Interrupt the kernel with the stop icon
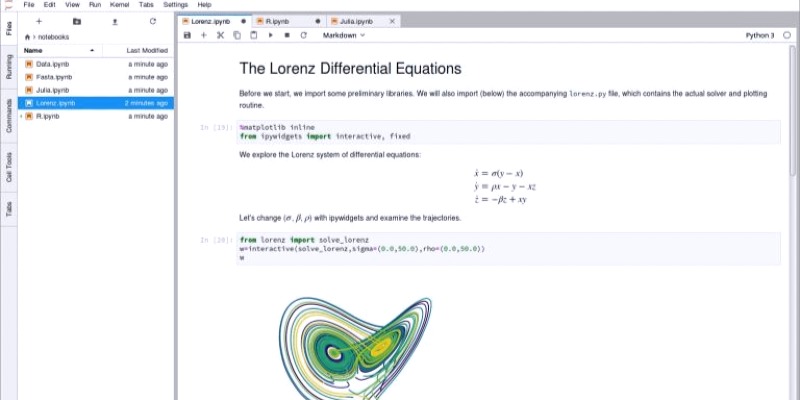 [287, 35]
